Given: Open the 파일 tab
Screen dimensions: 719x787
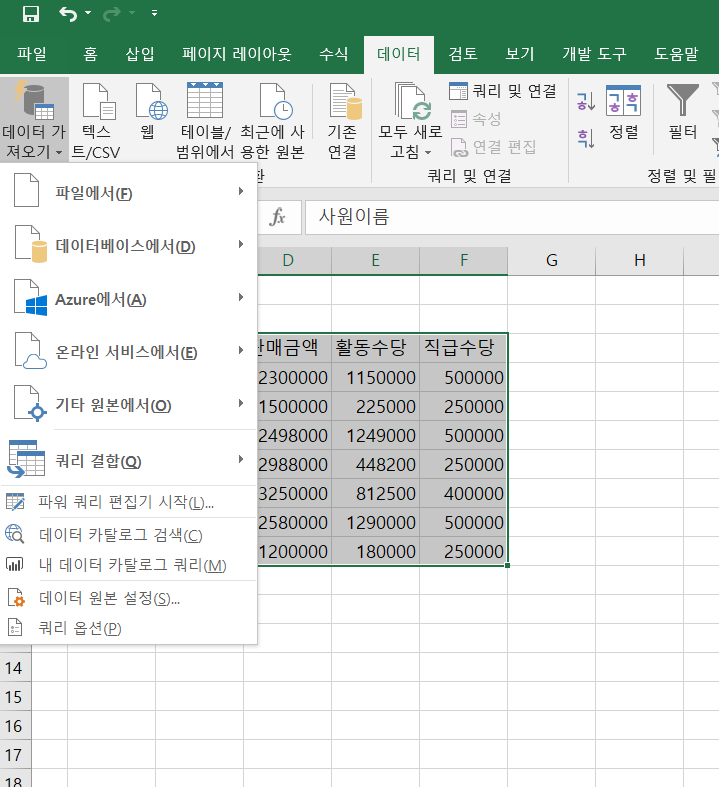Looking at the screenshot, I should pos(32,54).
